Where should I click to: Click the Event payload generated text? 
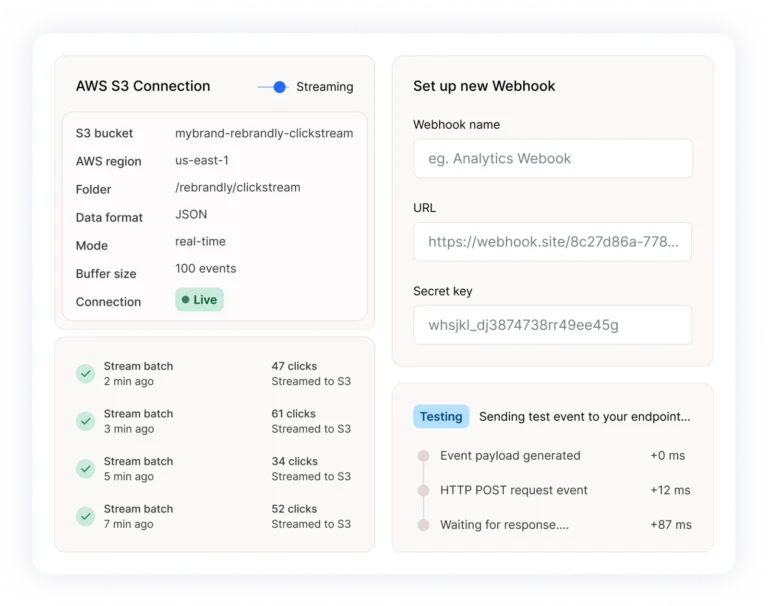(x=510, y=456)
